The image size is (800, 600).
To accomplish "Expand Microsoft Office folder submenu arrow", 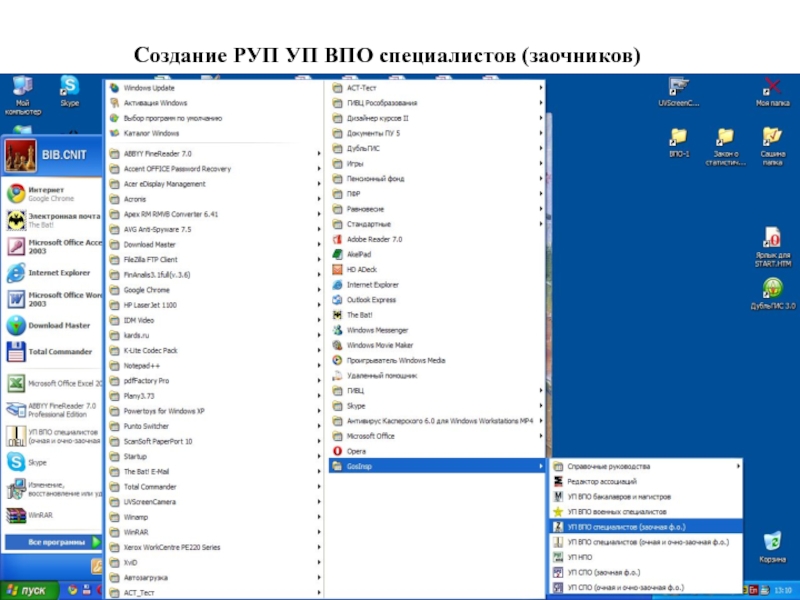I will (x=540, y=436).
